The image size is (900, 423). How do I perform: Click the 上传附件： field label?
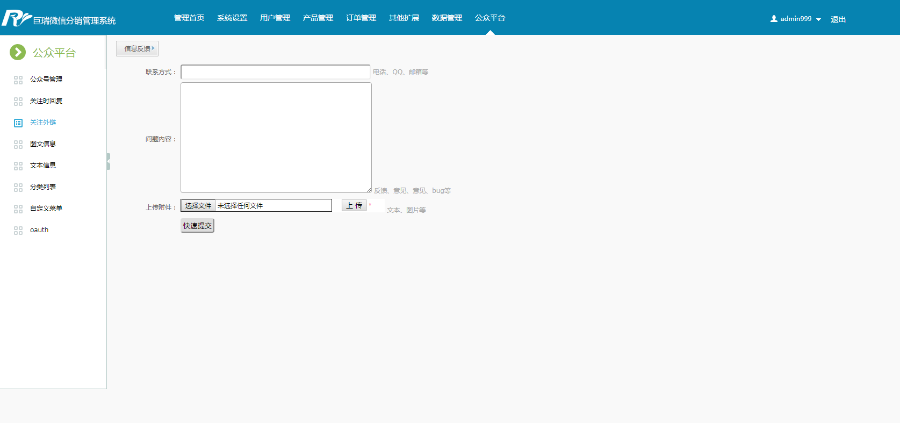click(161, 207)
